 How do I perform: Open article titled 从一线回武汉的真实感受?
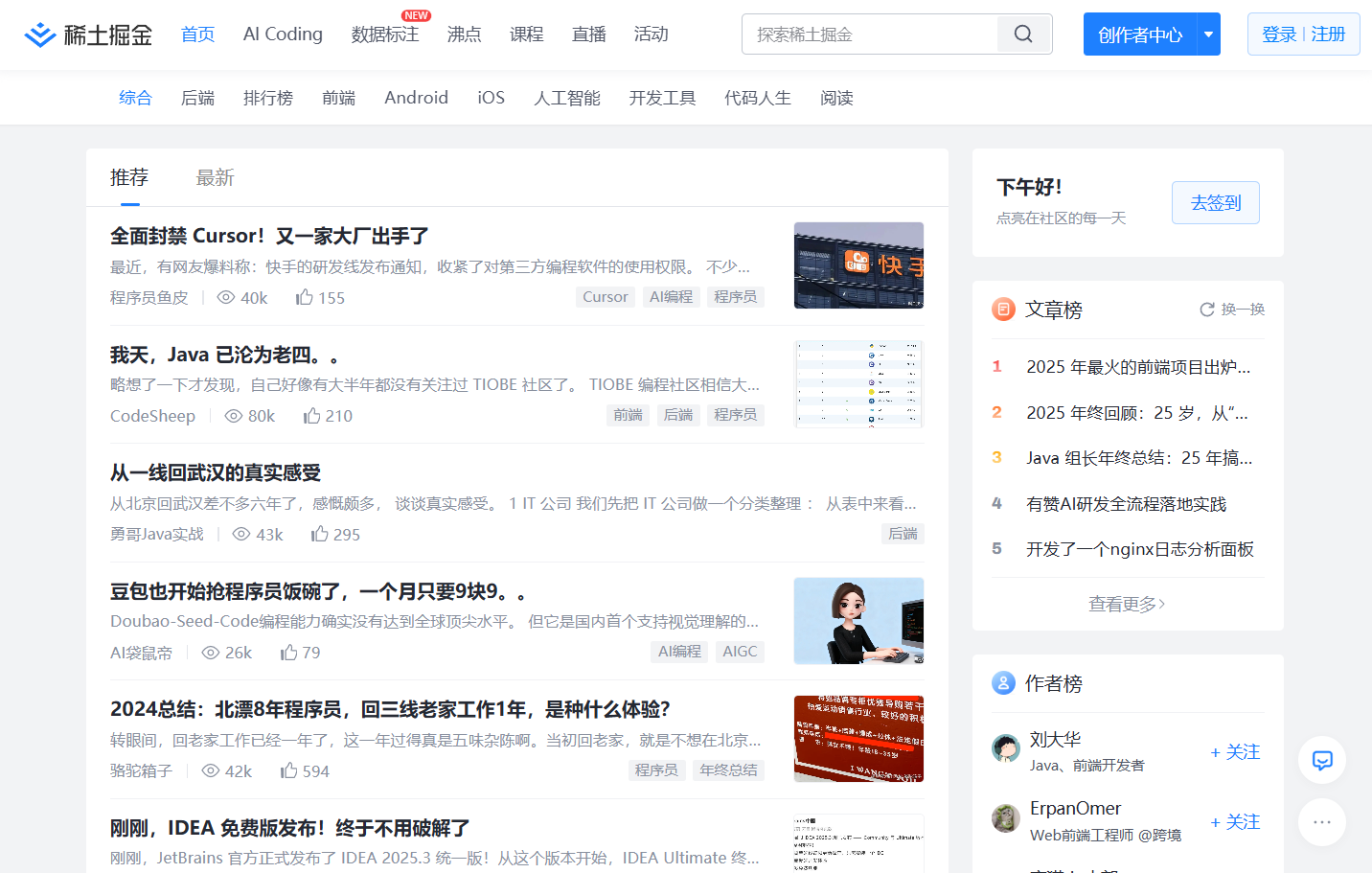pos(216,472)
